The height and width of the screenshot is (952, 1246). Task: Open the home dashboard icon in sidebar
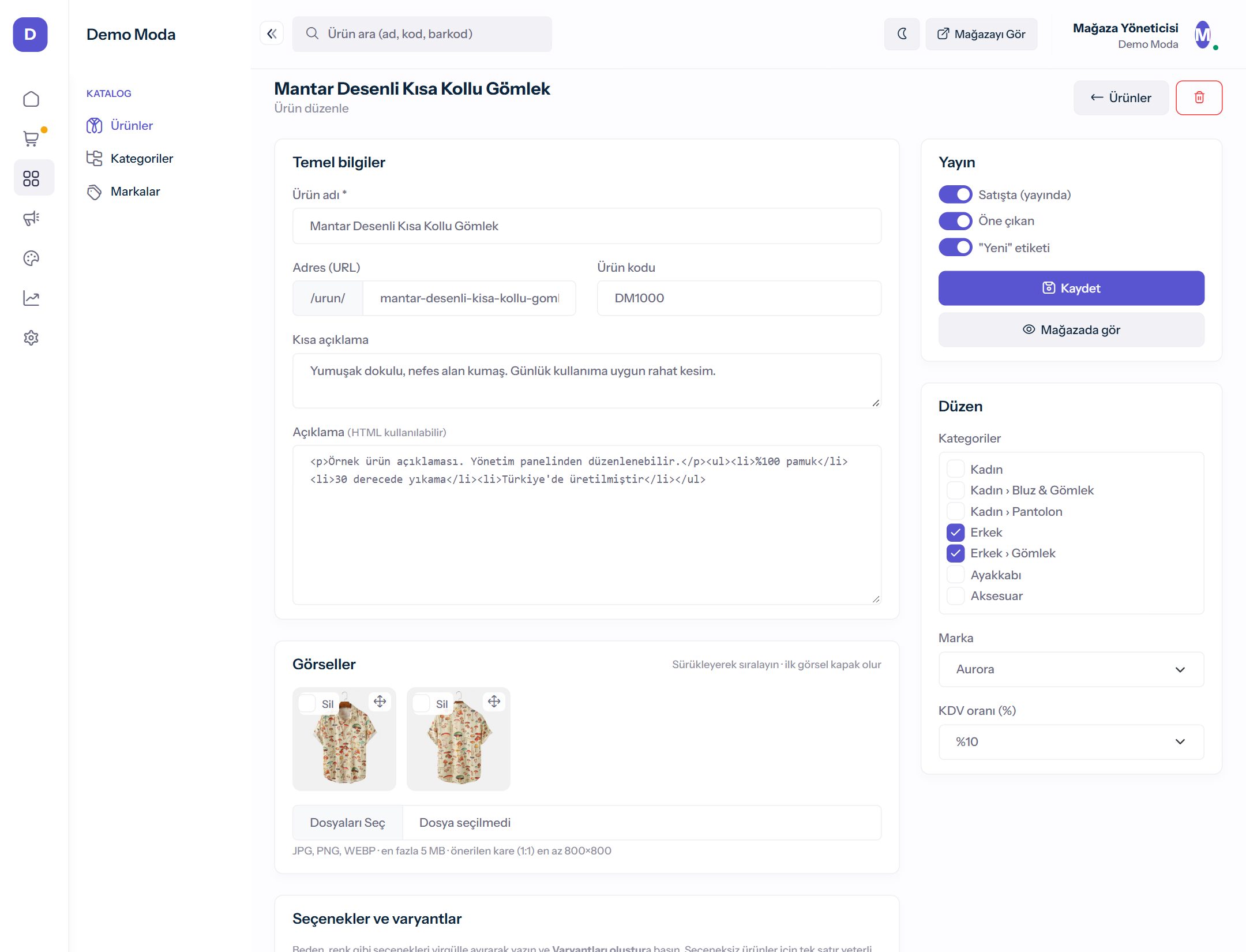[x=31, y=99]
